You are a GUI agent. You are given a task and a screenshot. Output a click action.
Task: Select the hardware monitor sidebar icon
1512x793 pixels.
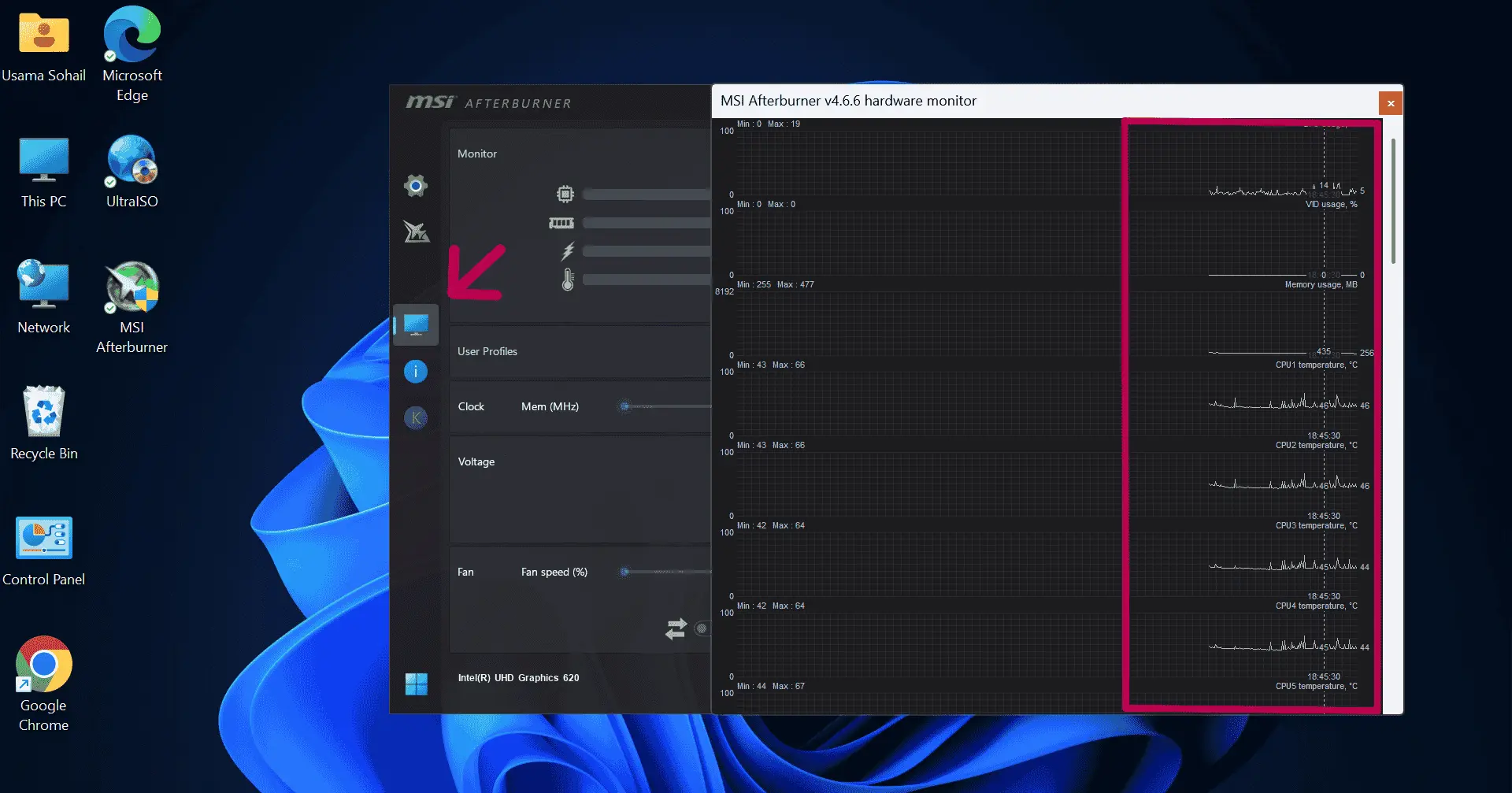[416, 324]
